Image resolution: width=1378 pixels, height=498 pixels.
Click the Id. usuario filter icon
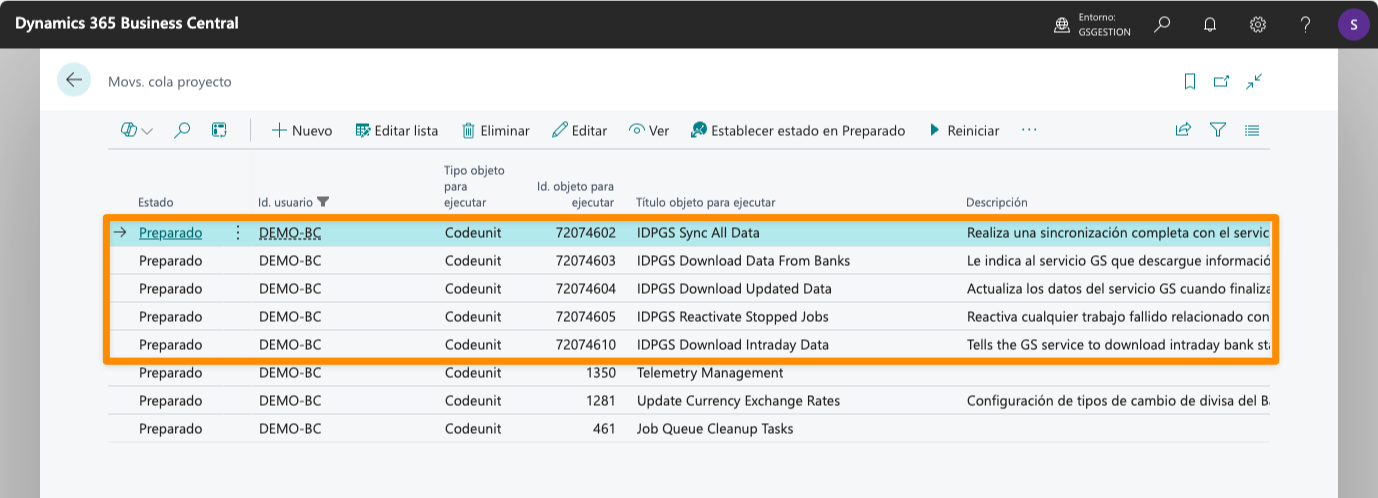323,202
